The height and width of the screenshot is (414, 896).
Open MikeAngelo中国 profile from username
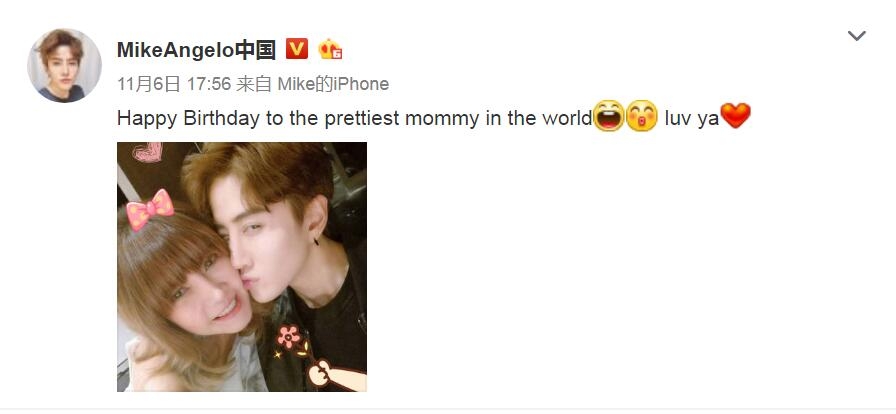197,50
